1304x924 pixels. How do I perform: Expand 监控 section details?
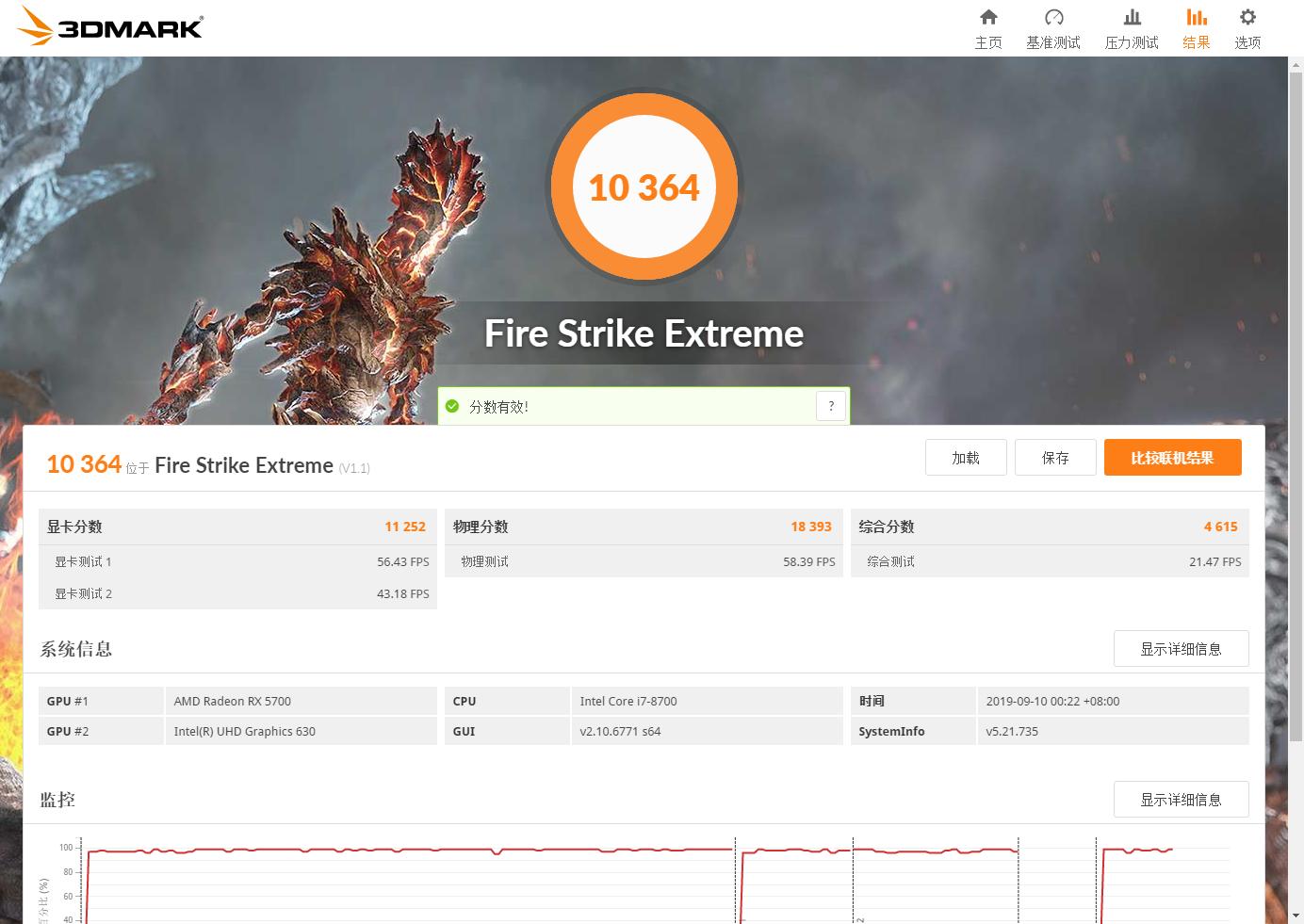coord(1181,799)
